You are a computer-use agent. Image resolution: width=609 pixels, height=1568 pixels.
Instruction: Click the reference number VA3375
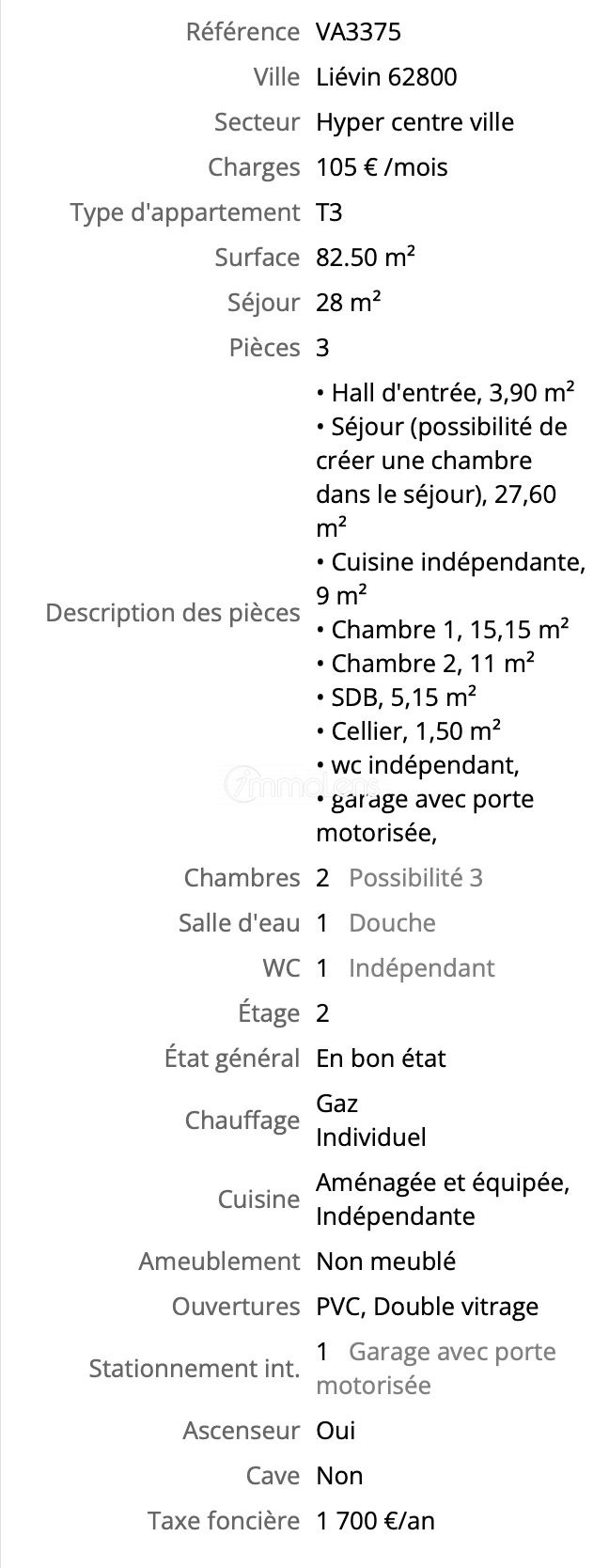pyautogui.click(x=358, y=32)
